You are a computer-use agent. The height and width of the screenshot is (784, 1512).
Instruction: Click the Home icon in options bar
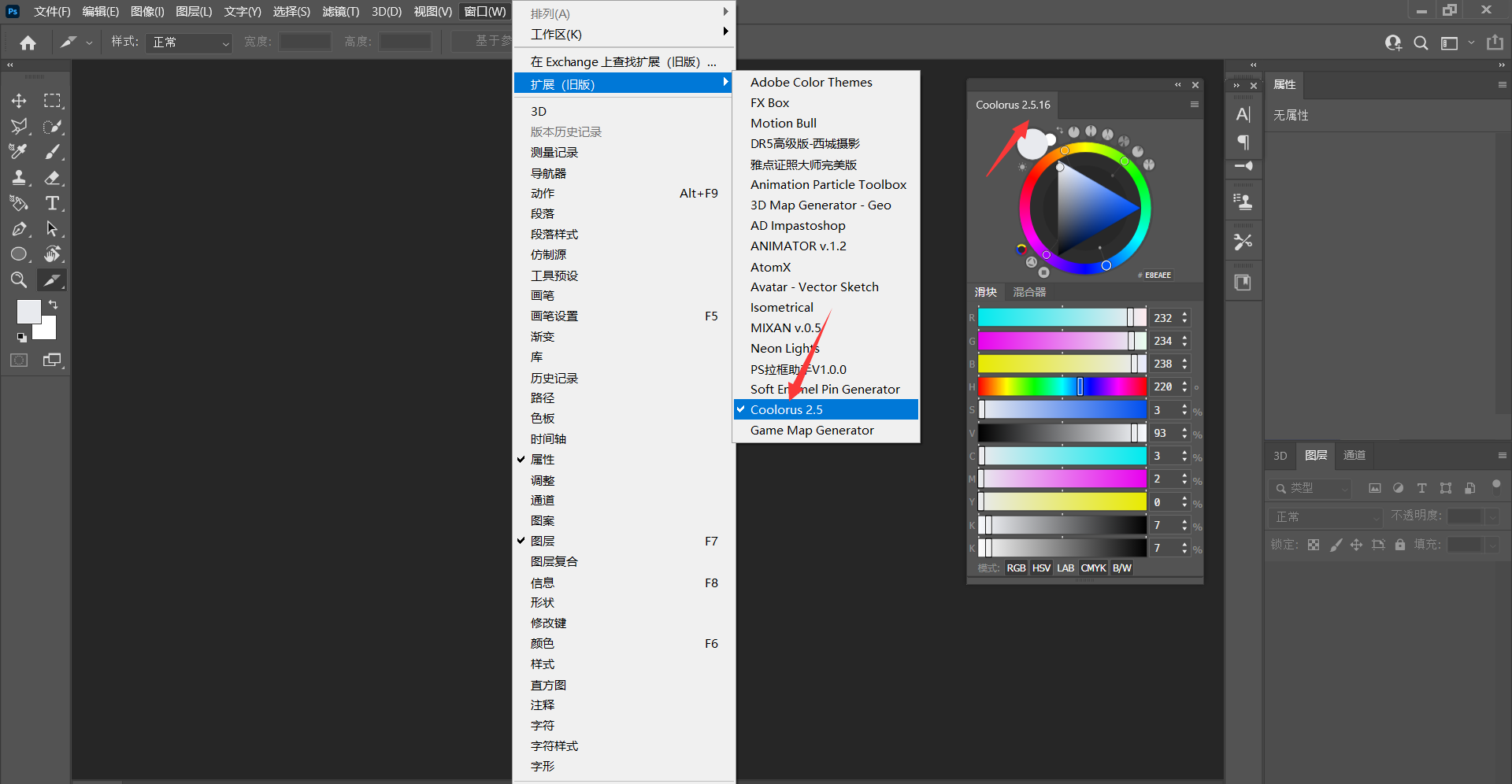click(x=28, y=43)
